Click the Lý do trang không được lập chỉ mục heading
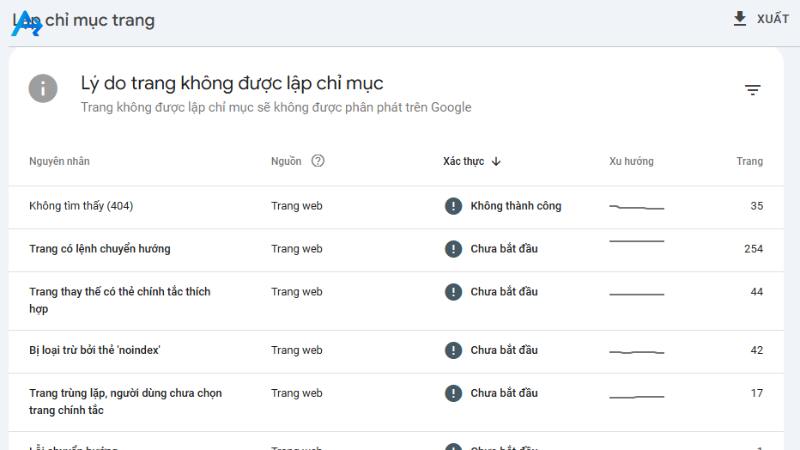800x450 pixels. [x=232, y=83]
